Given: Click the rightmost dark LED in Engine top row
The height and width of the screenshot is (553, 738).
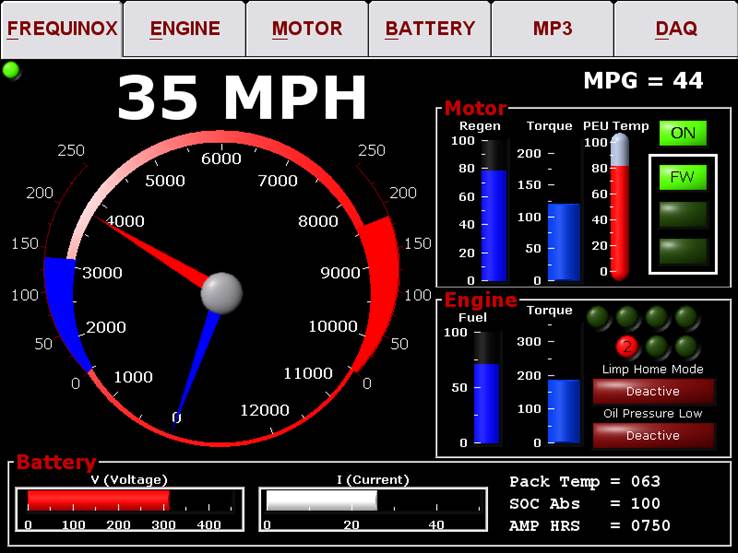Looking at the screenshot, I should (686, 318).
